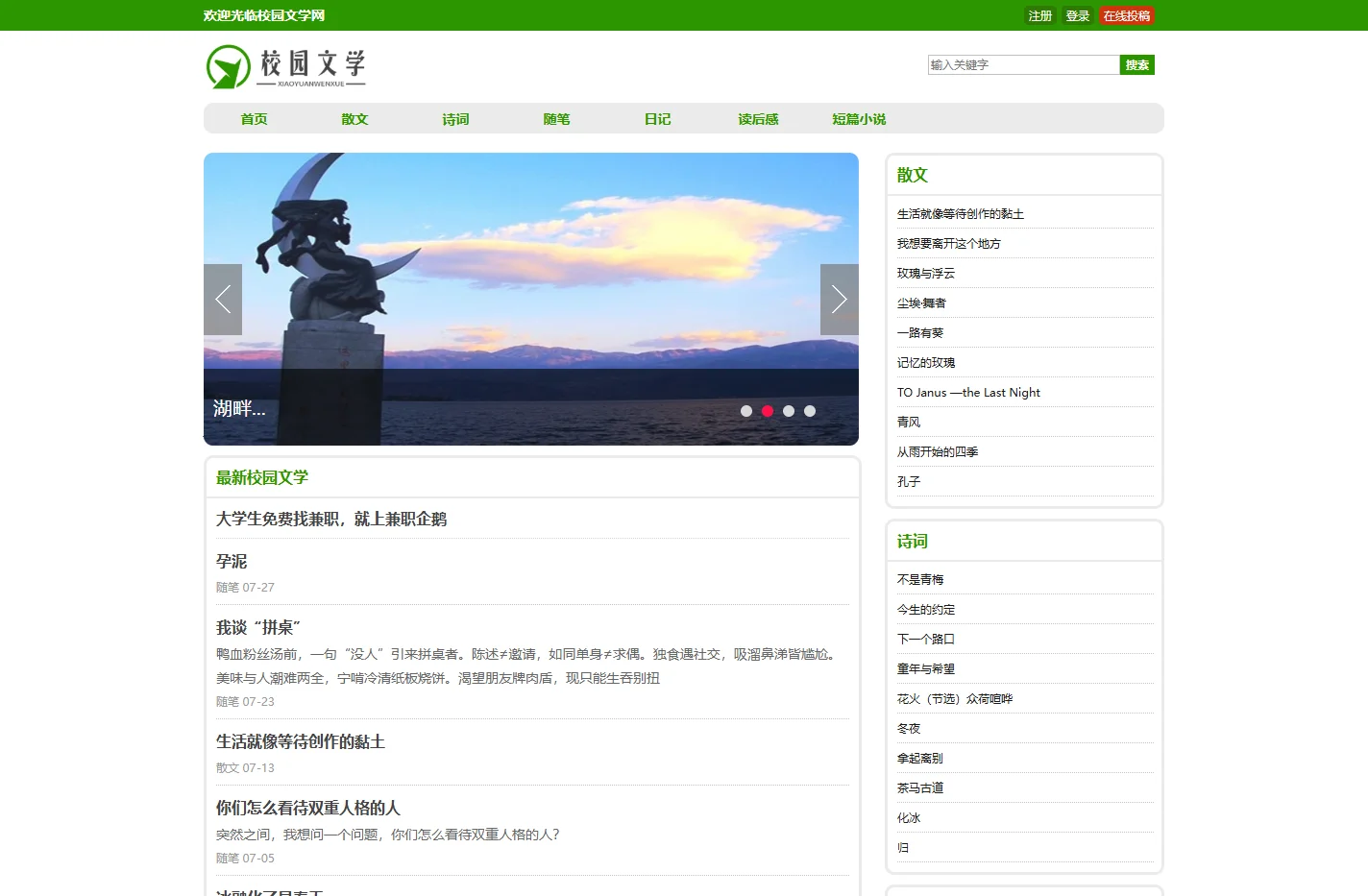Open the 日记 navigation tab
1368x896 pixels.
[658, 119]
